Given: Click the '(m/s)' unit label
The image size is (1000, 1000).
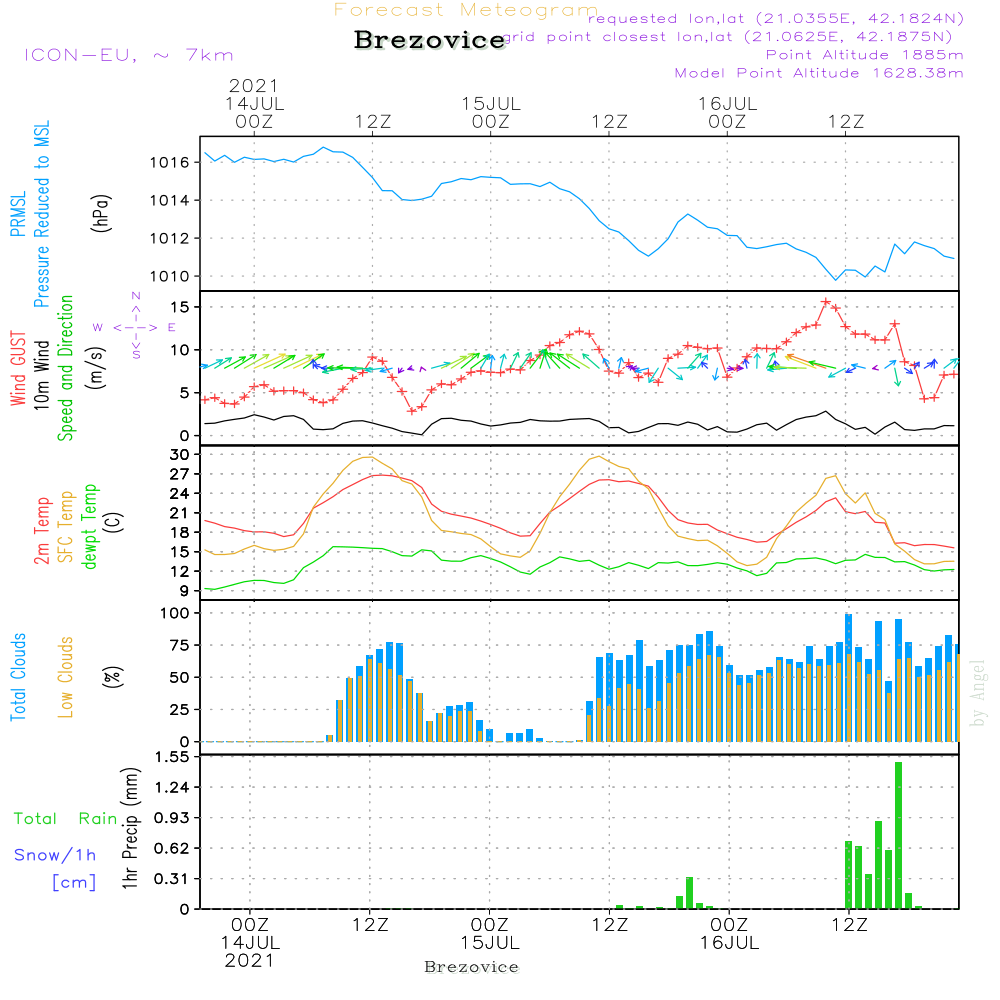Looking at the screenshot, I should (x=97, y=368).
